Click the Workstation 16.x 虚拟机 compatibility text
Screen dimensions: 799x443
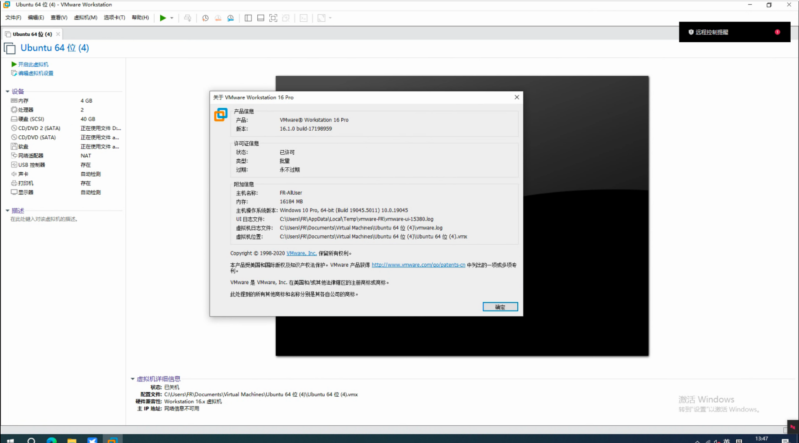click(x=193, y=402)
